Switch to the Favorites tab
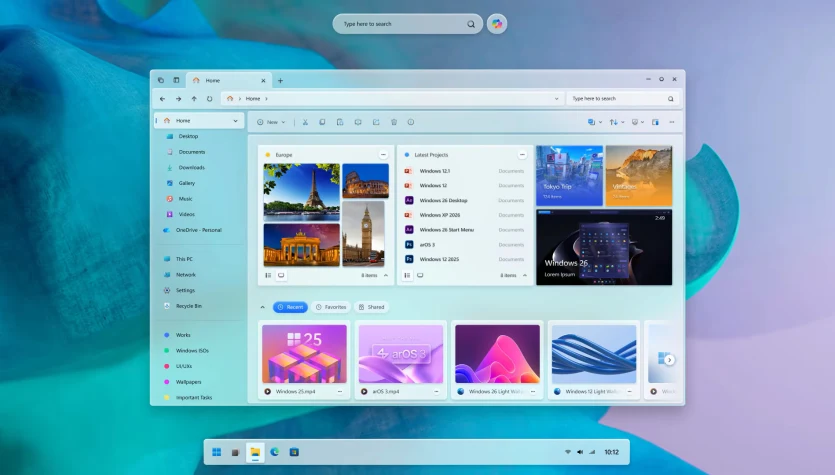Image resolution: width=835 pixels, height=475 pixels. tap(331, 307)
